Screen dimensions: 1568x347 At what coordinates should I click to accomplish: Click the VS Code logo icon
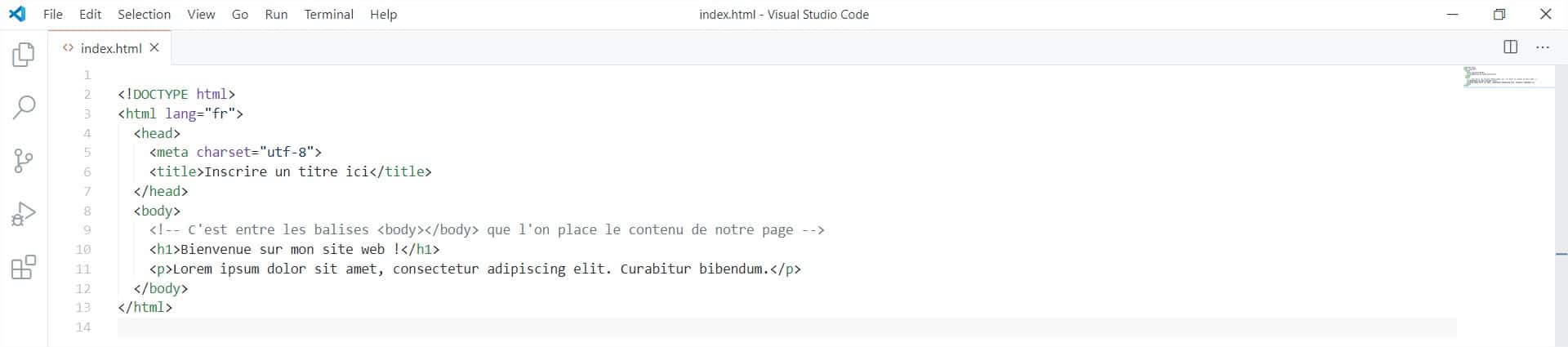coord(17,14)
